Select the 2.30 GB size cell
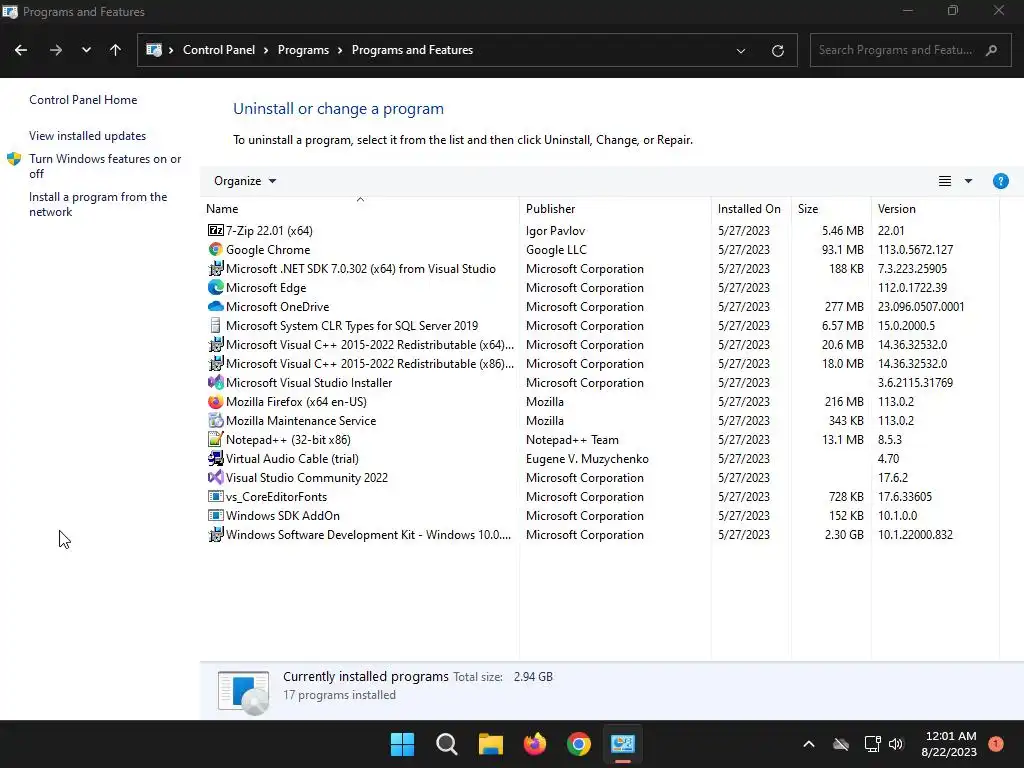Viewport: 1024px width, 768px height. point(844,534)
